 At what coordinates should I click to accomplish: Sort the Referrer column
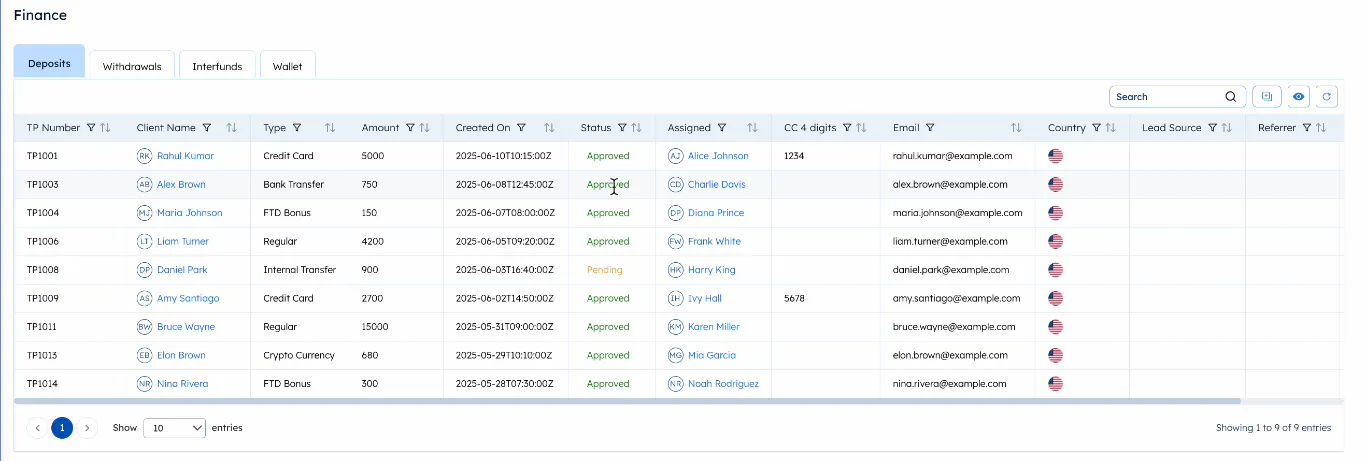point(1321,128)
